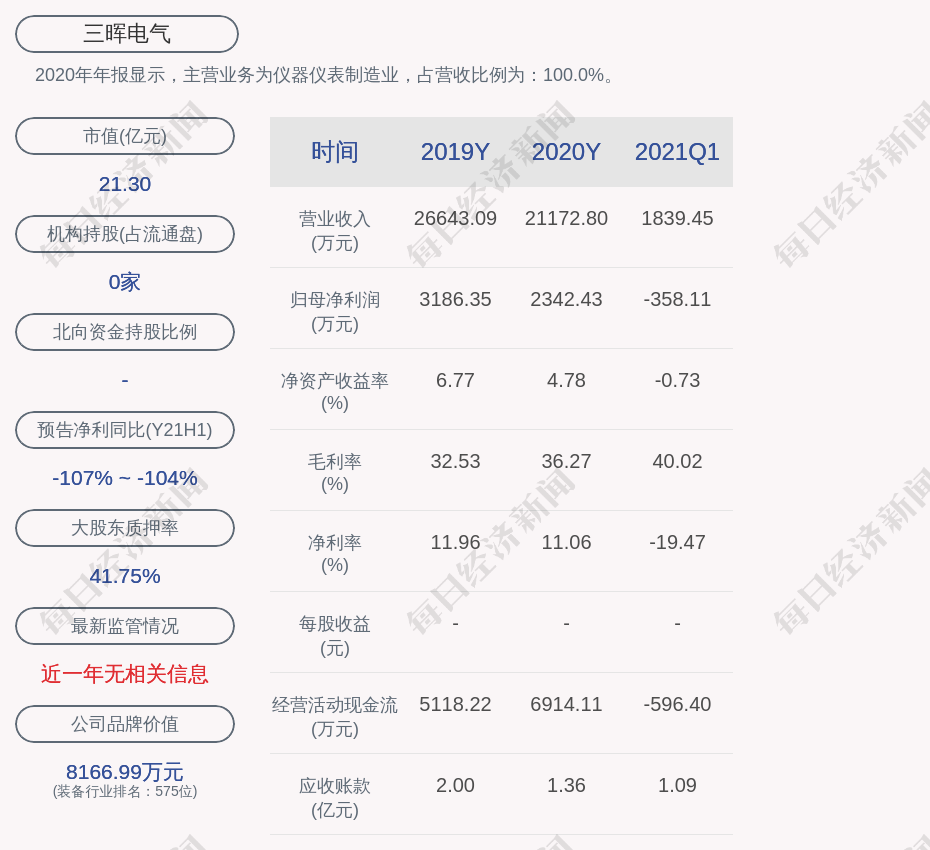The width and height of the screenshot is (930, 850).
Task: Select the 机构持股(占流通盘) badge
Action: [x=125, y=234]
